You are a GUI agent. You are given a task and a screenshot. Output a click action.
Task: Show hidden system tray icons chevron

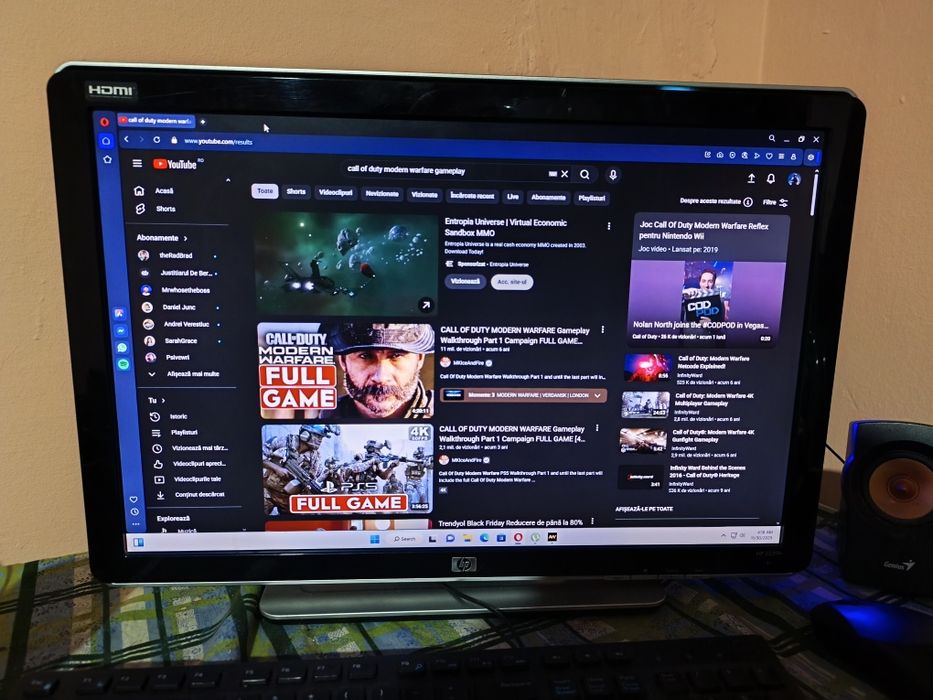724,536
